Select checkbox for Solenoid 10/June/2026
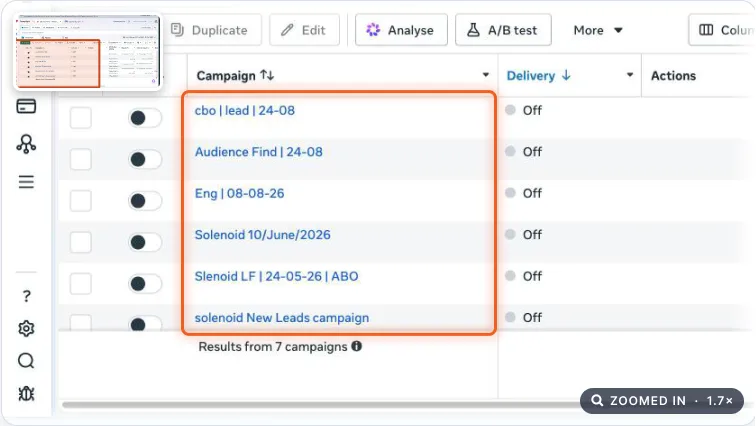This screenshot has height=426, width=756. [81, 242]
